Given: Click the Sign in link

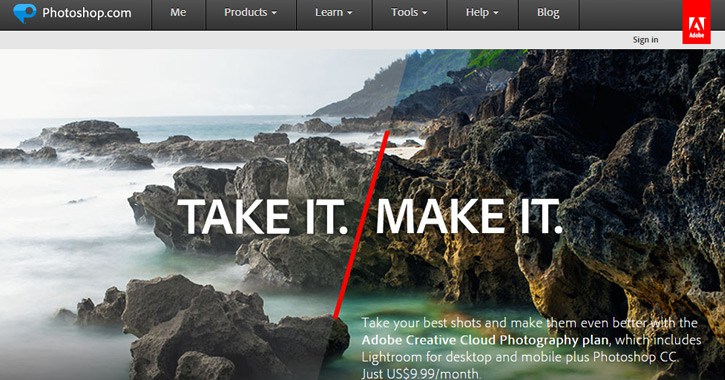Looking at the screenshot, I should coord(645,40).
